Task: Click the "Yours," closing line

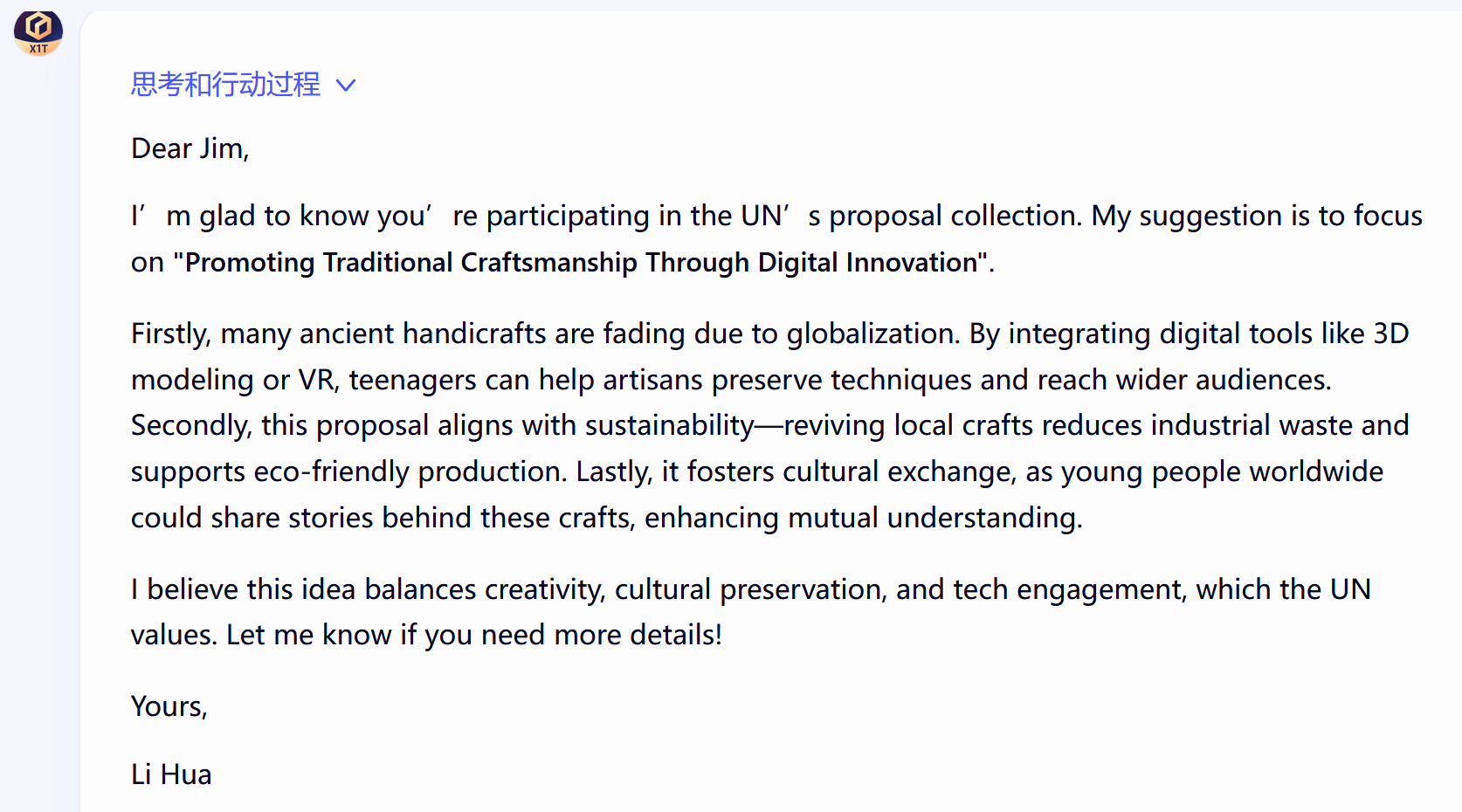Action: 169,706
